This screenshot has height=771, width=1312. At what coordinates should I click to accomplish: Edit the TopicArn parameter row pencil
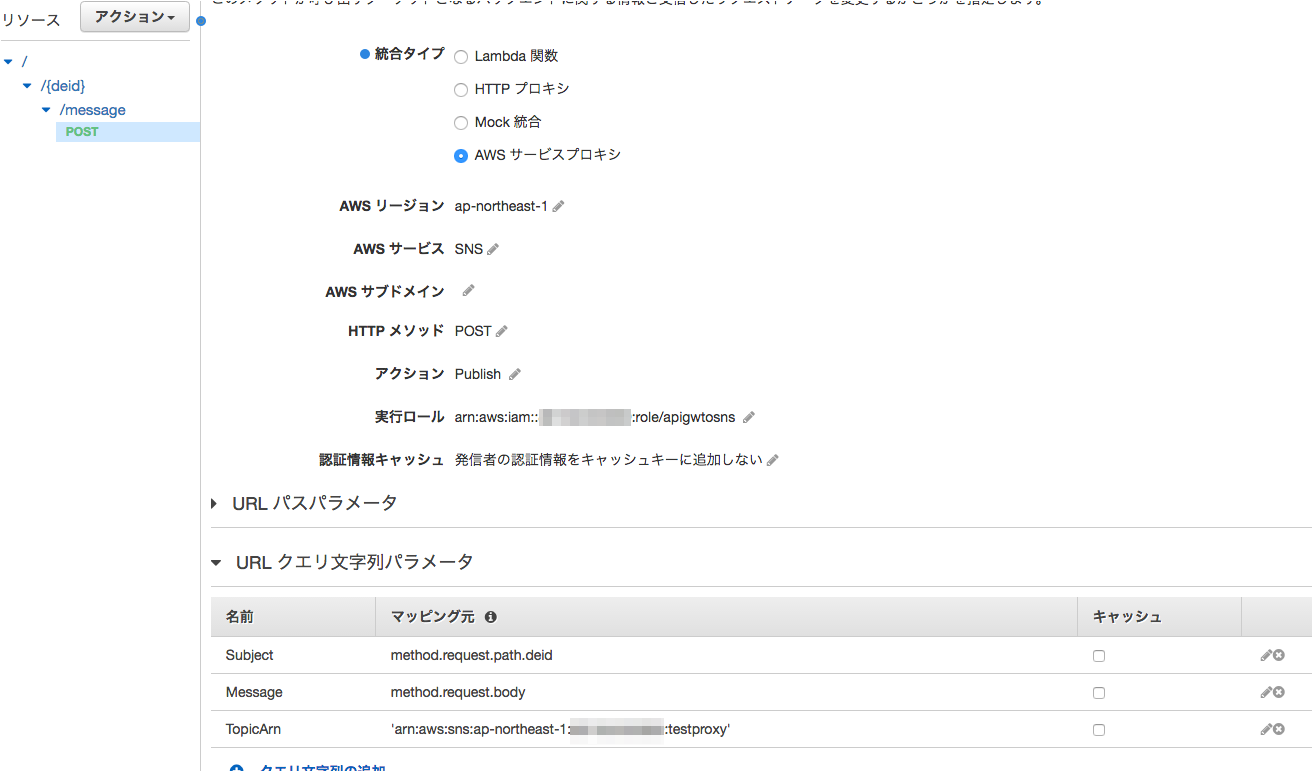pyautogui.click(x=1266, y=729)
